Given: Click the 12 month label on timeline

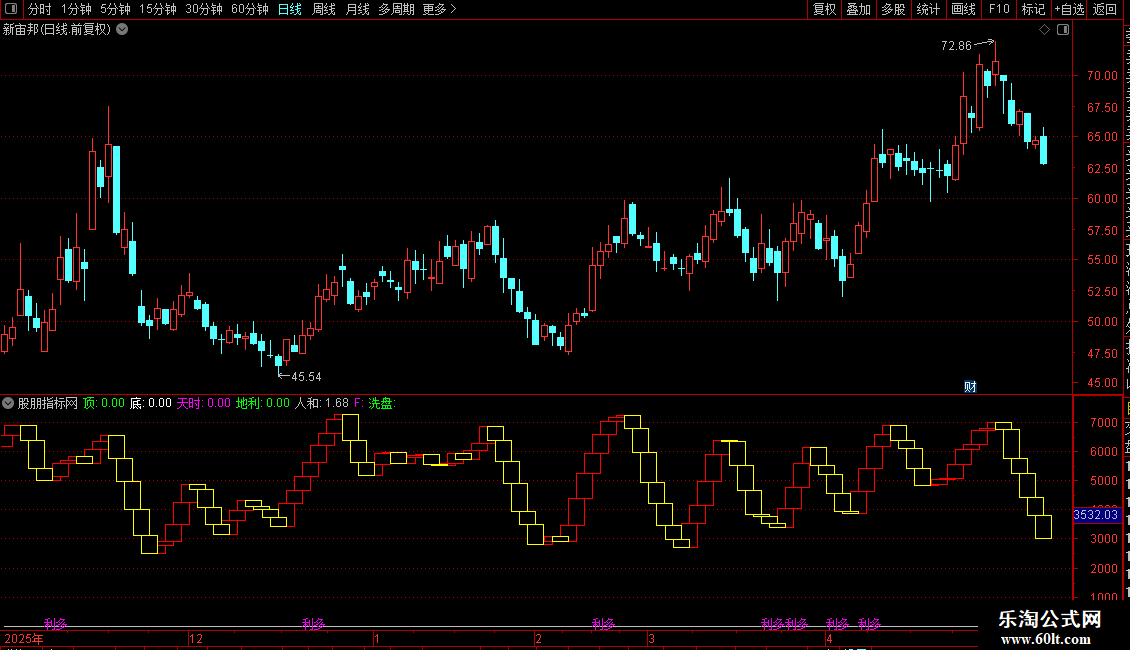Looking at the screenshot, I should 196,638.
